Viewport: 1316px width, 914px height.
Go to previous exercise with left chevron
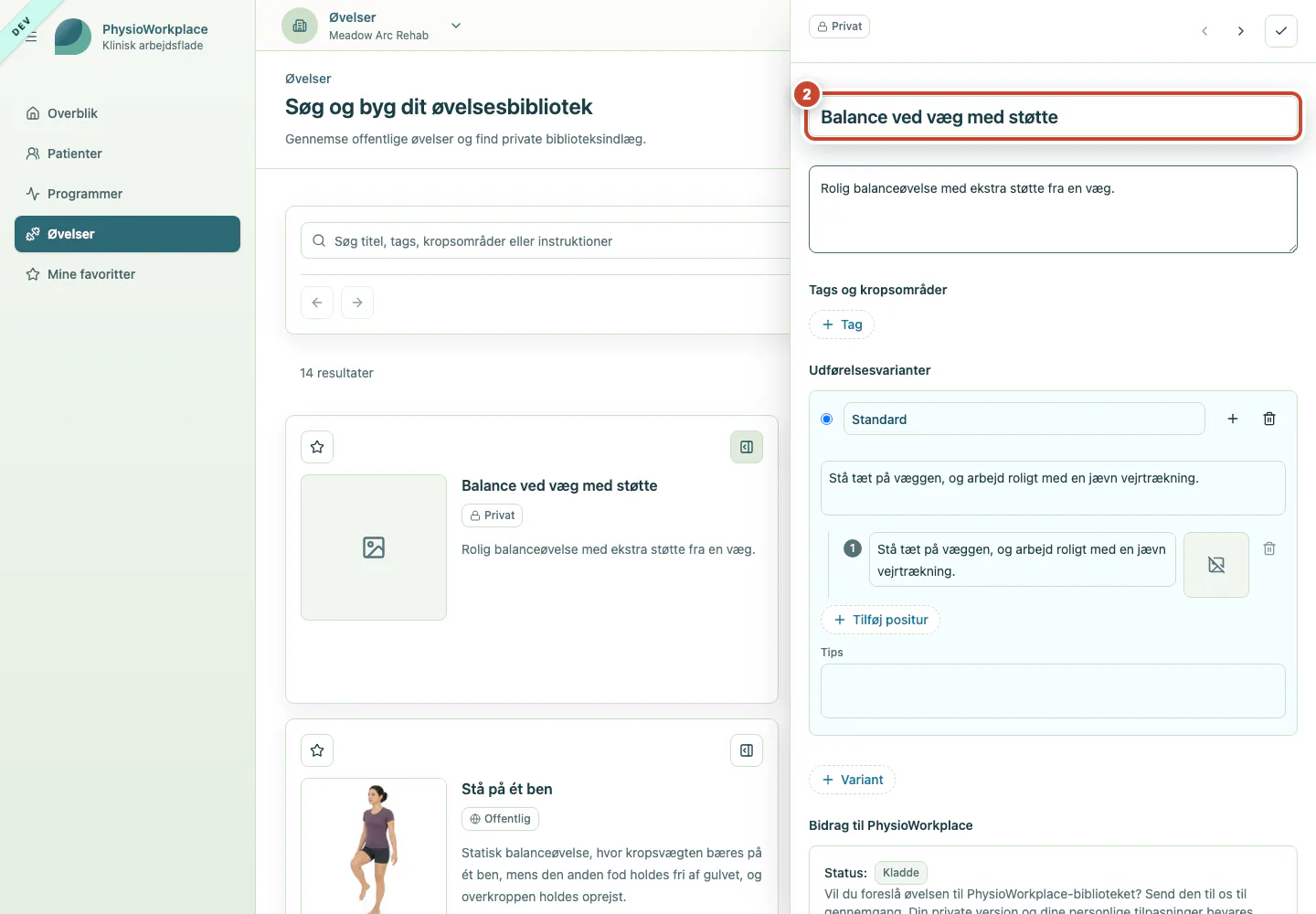coord(1205,31)
